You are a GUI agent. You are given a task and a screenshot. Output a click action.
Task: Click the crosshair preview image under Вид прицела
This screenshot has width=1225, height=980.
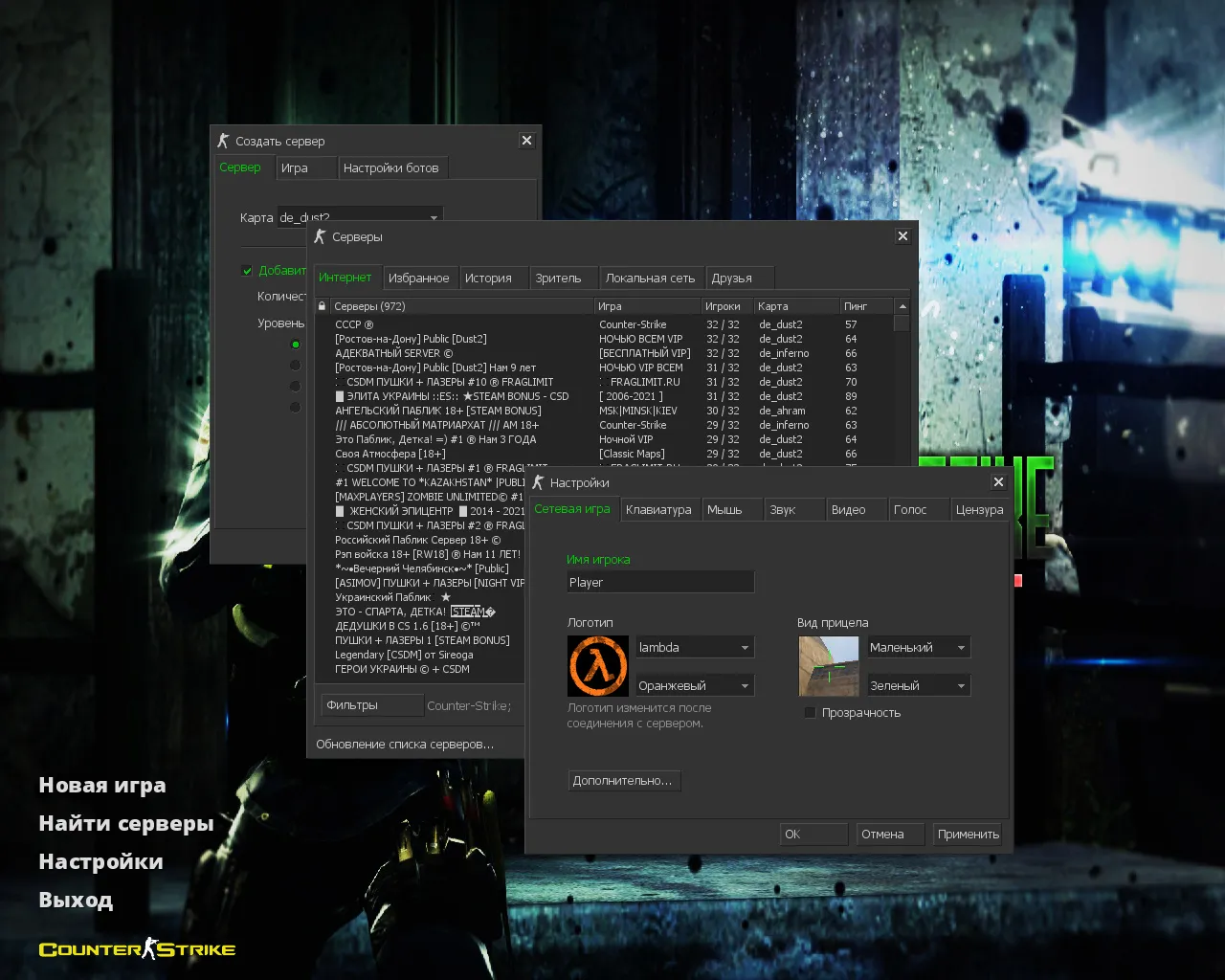point(828,666)
